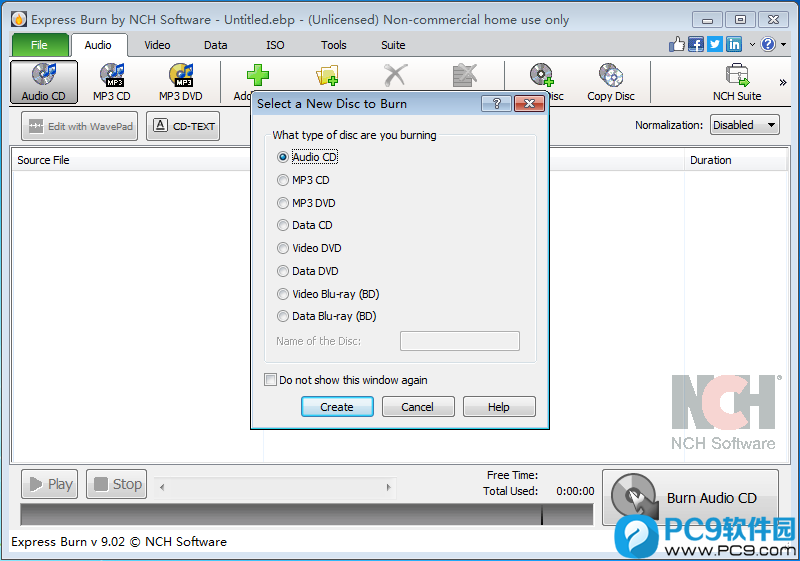Click the blue Help question mark icon
Image resolution: width=800 pixels, height=561 pixels.
(768, 44)
